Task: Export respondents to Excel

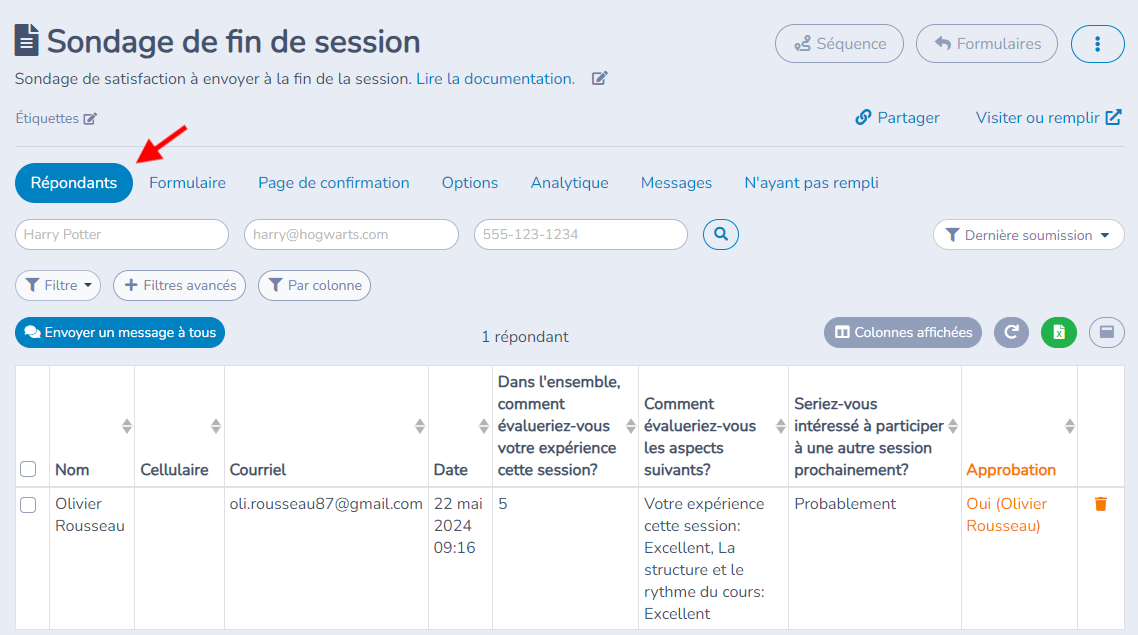Action: coord(1059,332)
